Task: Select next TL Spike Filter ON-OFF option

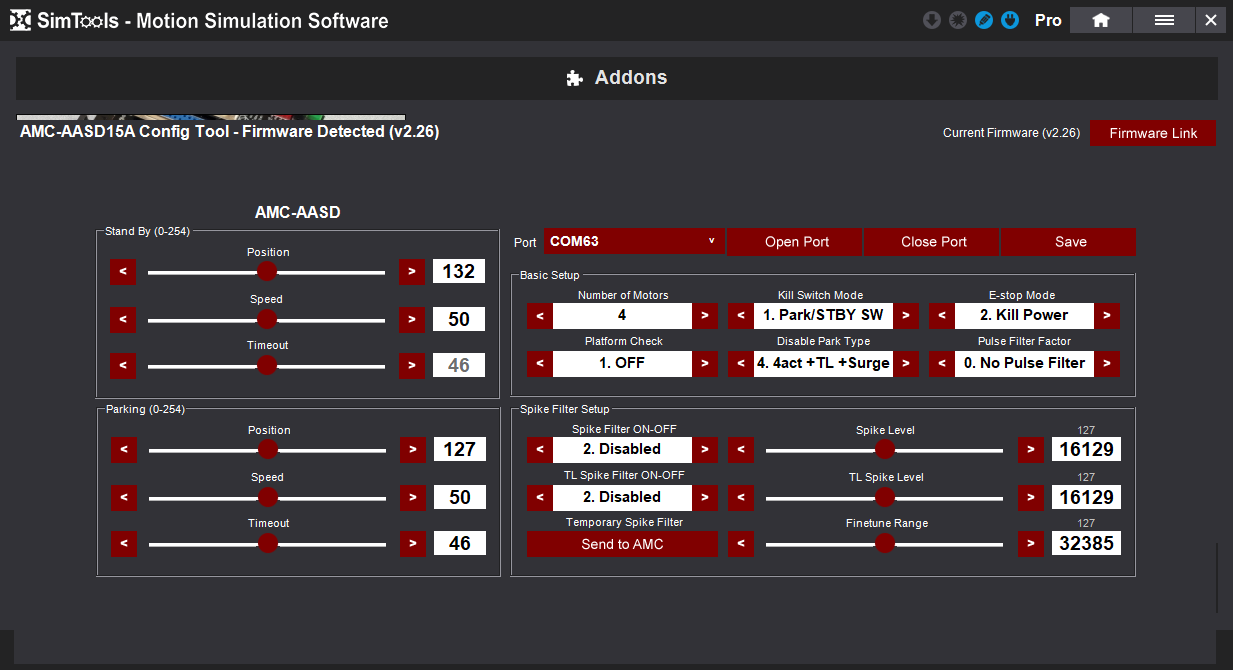Action: [705, 497]
